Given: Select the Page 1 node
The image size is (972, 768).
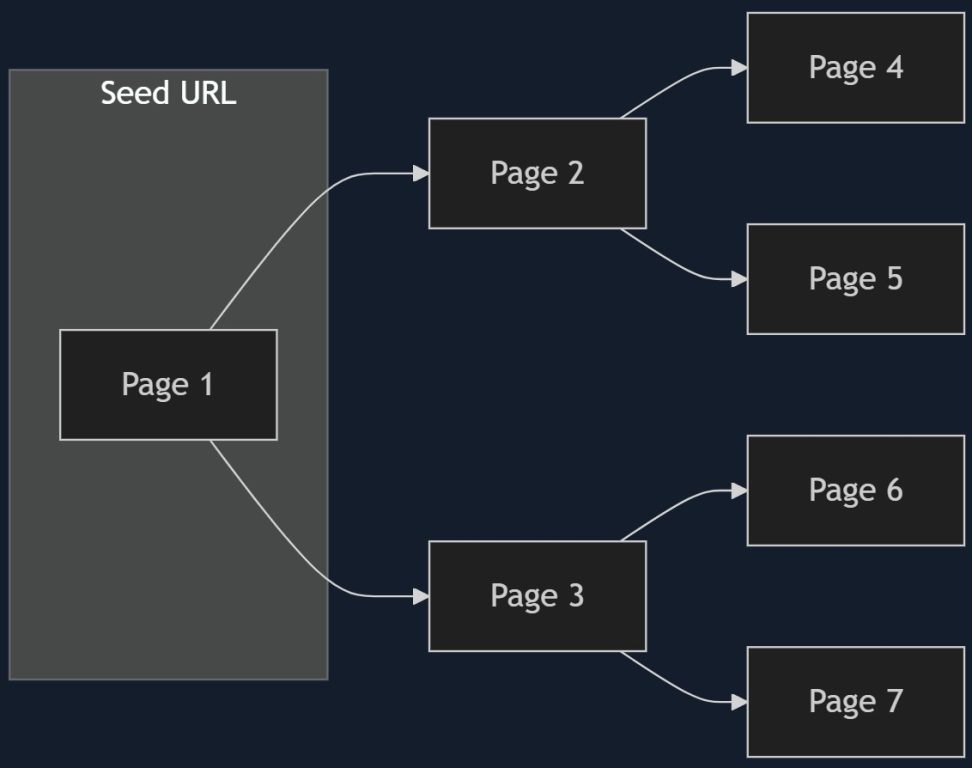Looking at the screenshot, I should coord(168,385).
